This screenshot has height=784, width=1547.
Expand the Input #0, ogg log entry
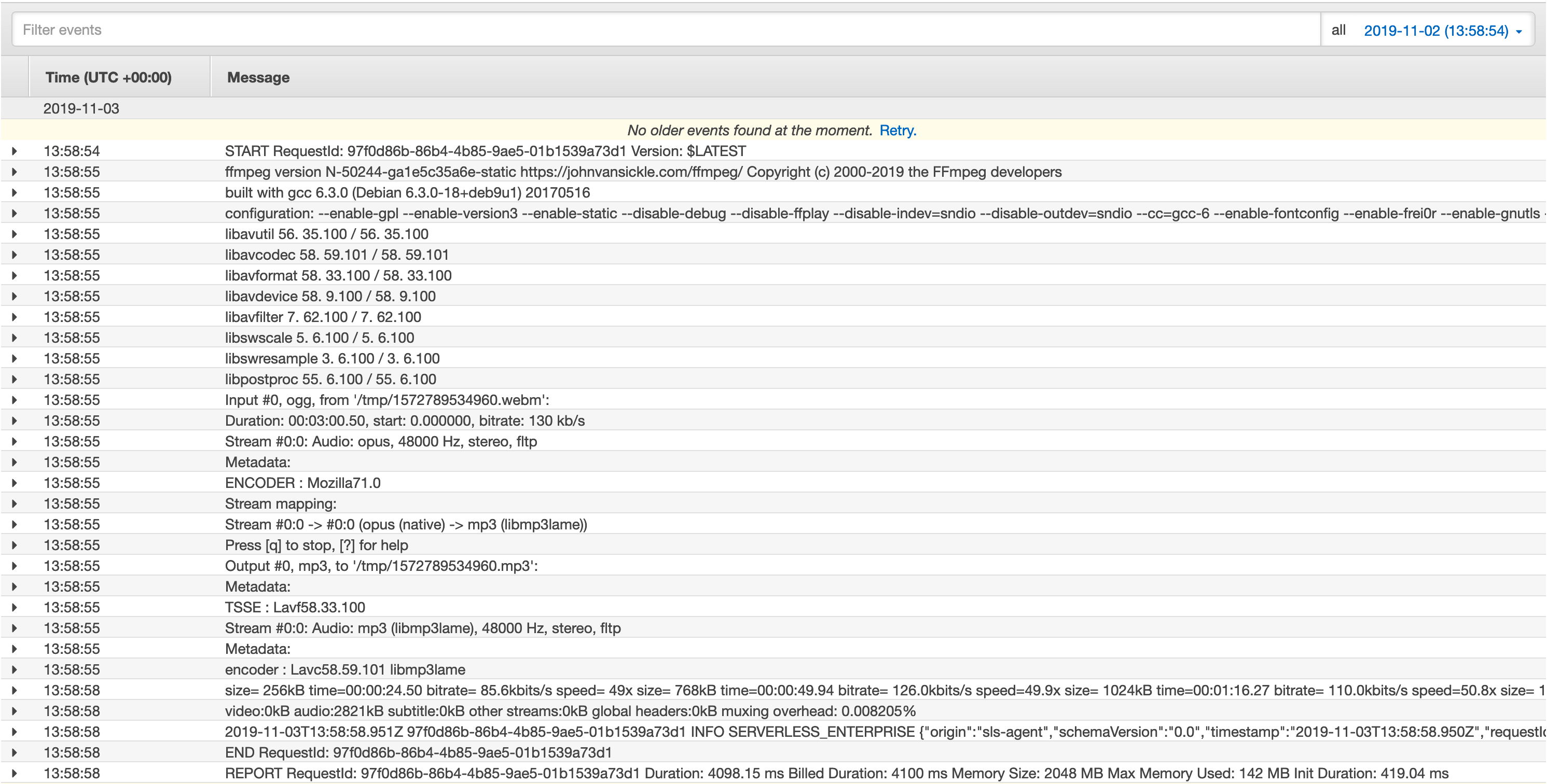[15, 400]
